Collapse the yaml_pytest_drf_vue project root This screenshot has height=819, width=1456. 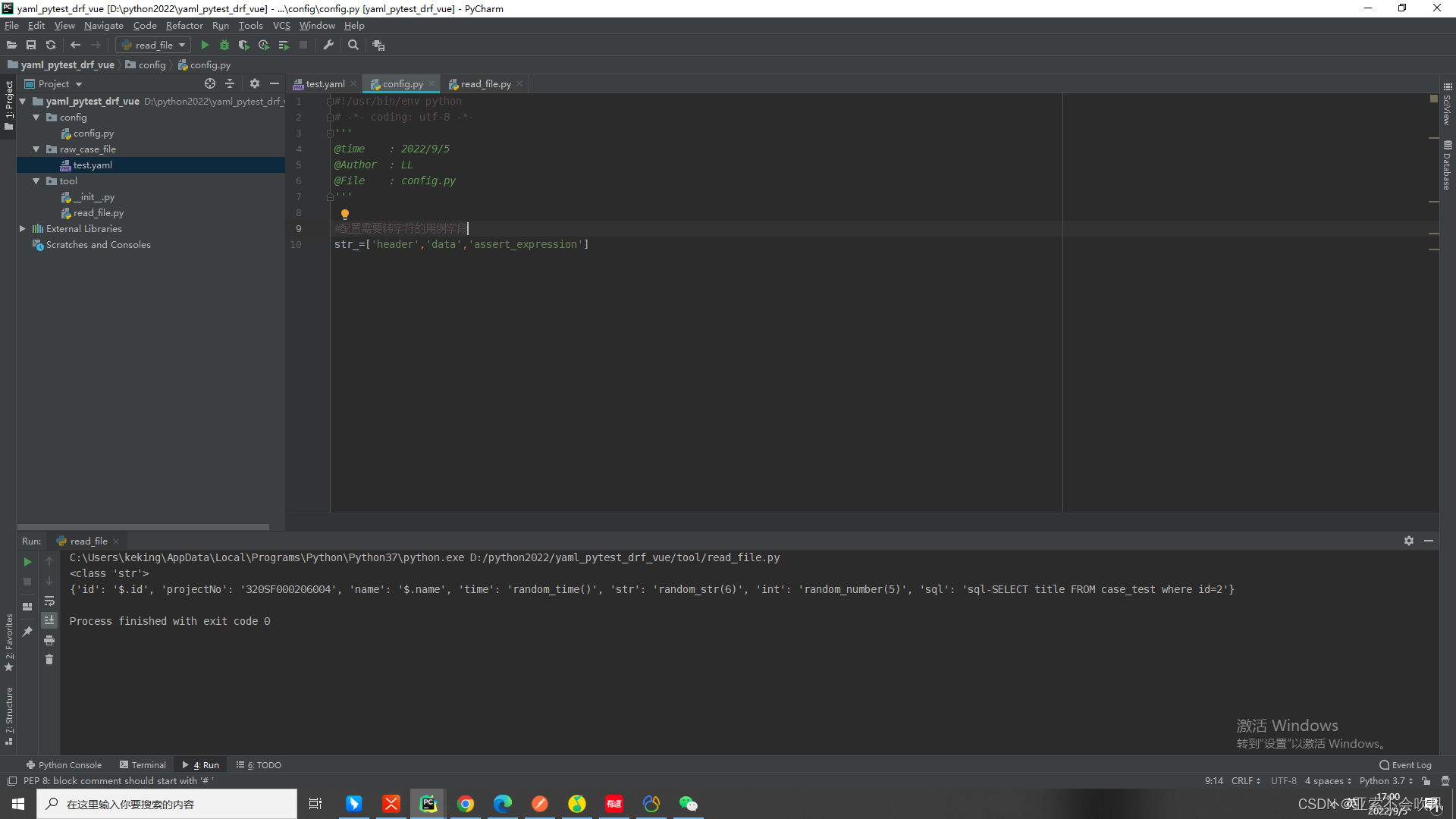coord(22,101)
